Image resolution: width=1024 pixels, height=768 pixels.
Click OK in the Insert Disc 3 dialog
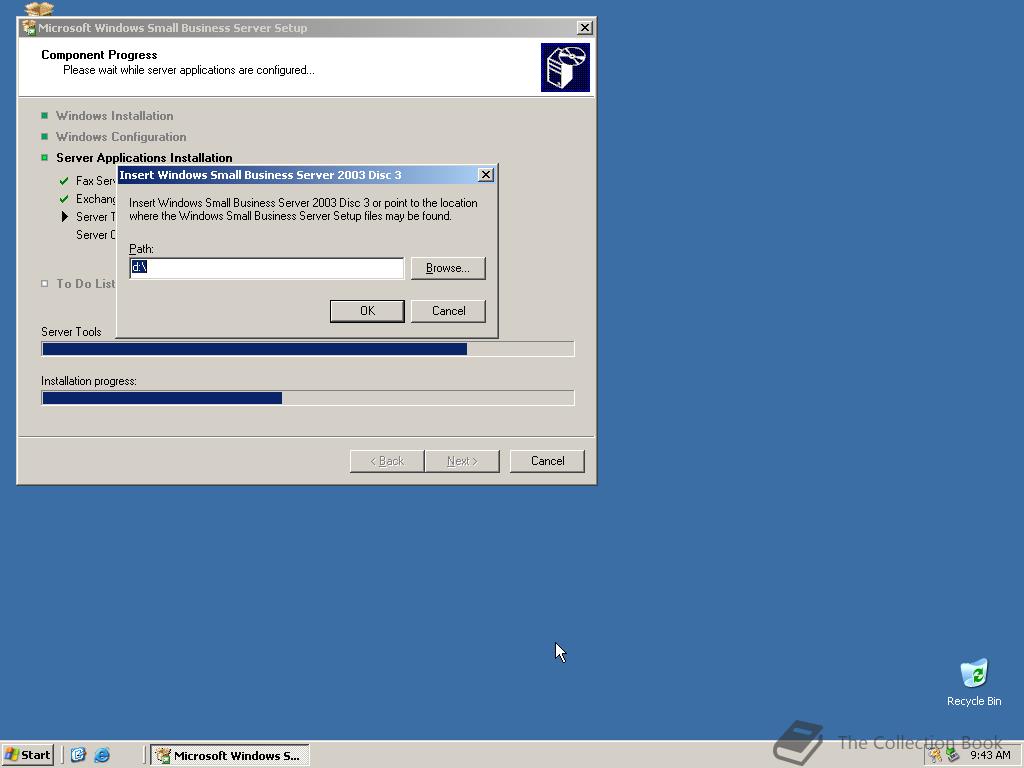coord(367,311)
